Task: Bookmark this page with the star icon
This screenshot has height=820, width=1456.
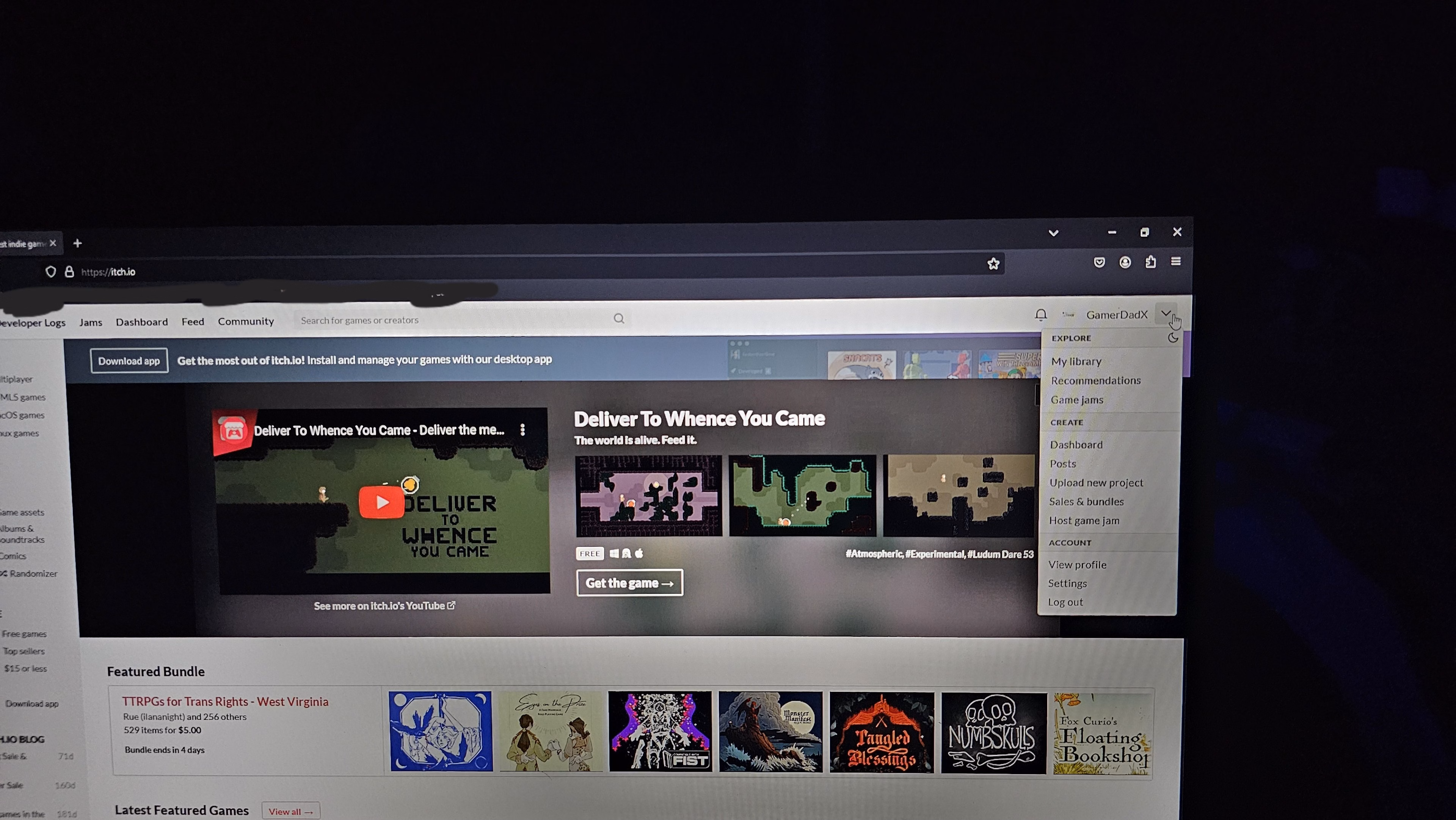Action: point(993,264)
